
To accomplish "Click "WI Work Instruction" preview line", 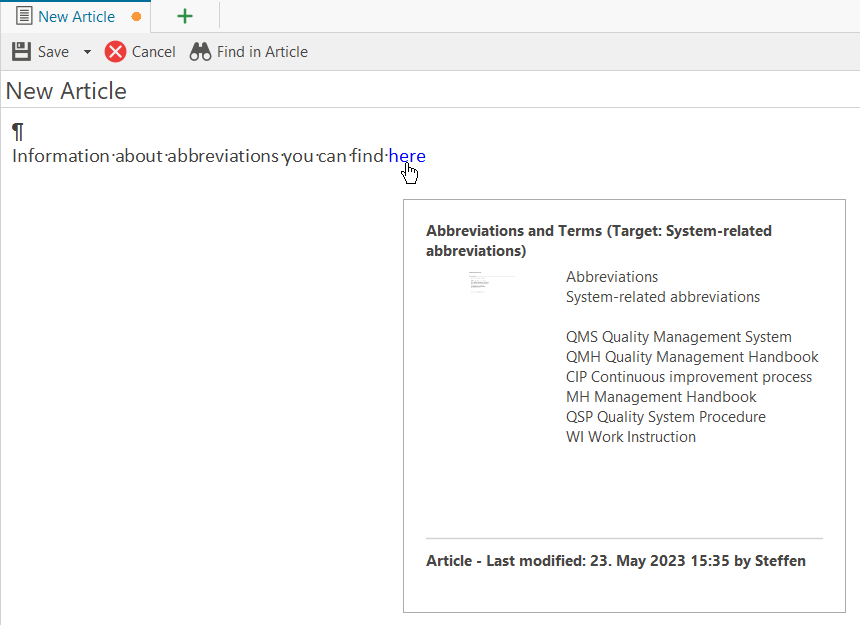I will pyautogui.click(x=630, y=437).
